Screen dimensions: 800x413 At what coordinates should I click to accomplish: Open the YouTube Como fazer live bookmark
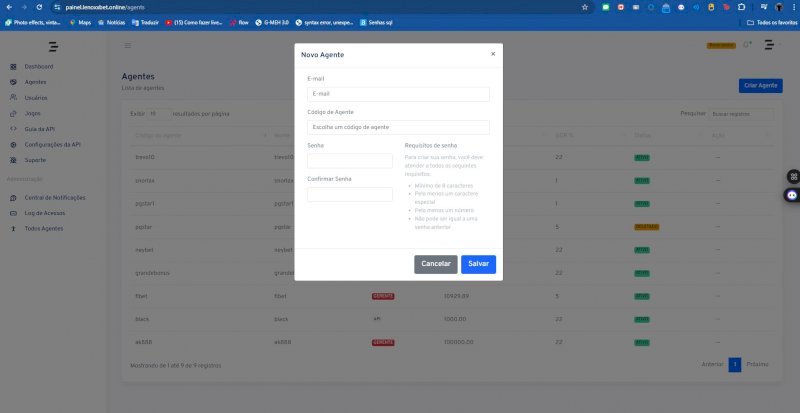[194, 22]
